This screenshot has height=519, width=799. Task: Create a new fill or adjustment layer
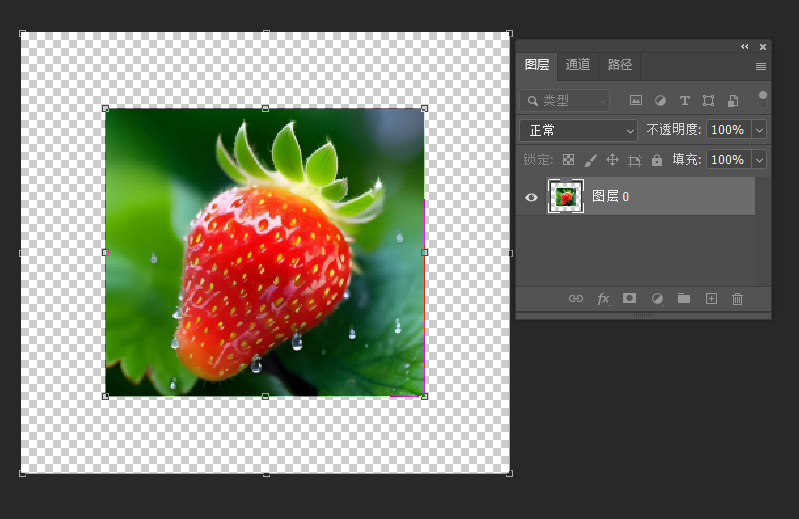657,298
